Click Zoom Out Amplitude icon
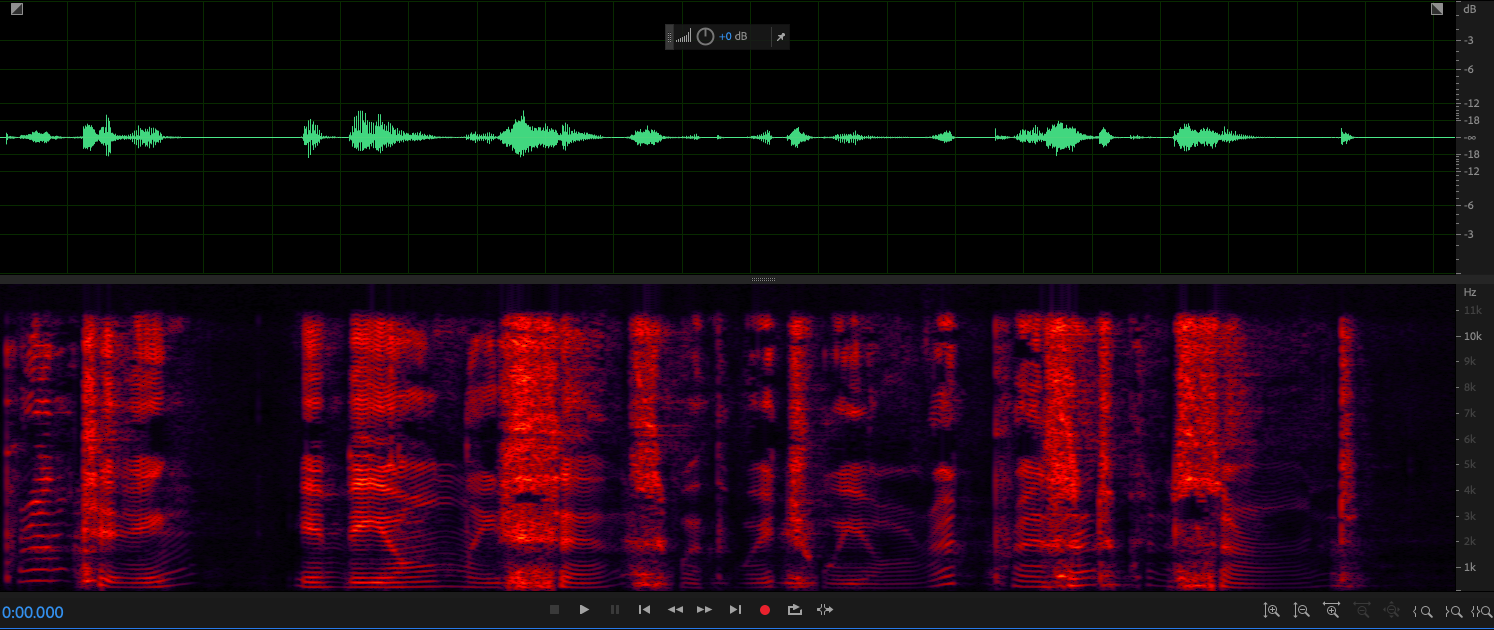Viewport: 1494px width, 630px height. coord(1301,610)
